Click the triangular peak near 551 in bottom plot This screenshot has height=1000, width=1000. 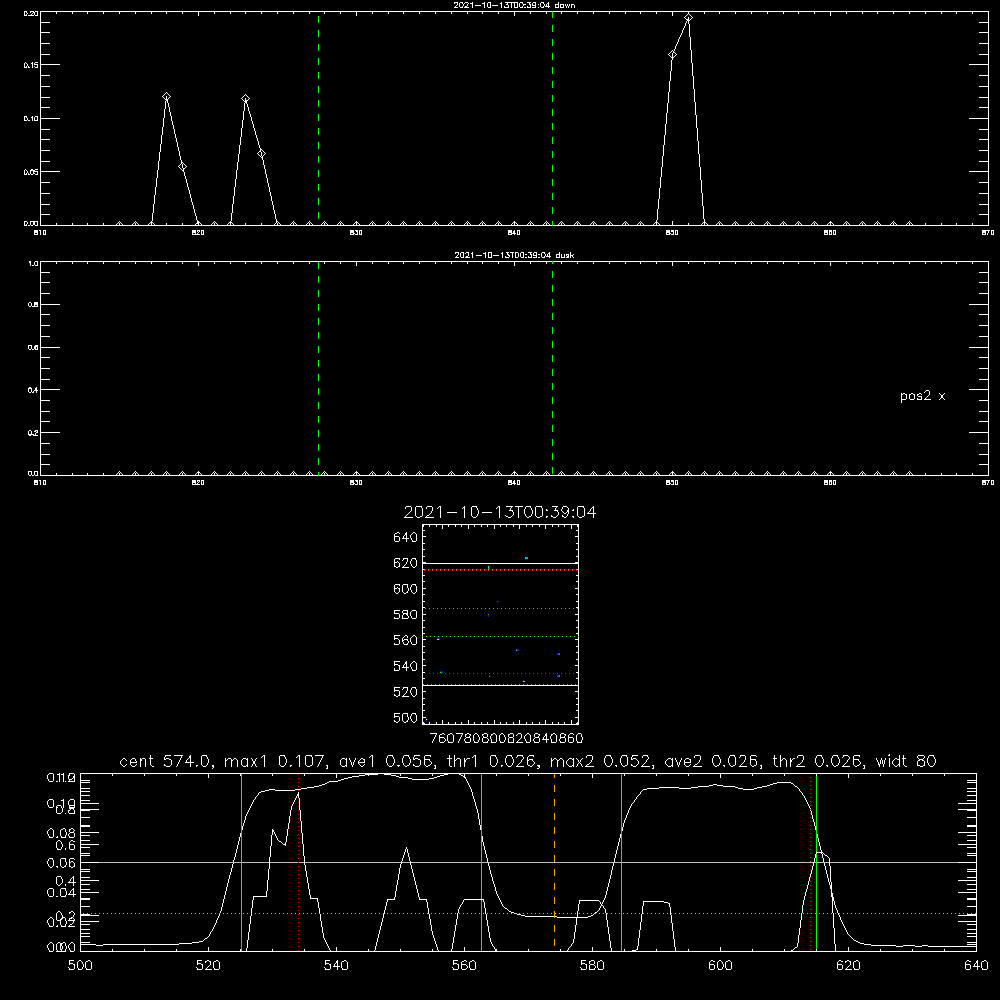[406, 848]
